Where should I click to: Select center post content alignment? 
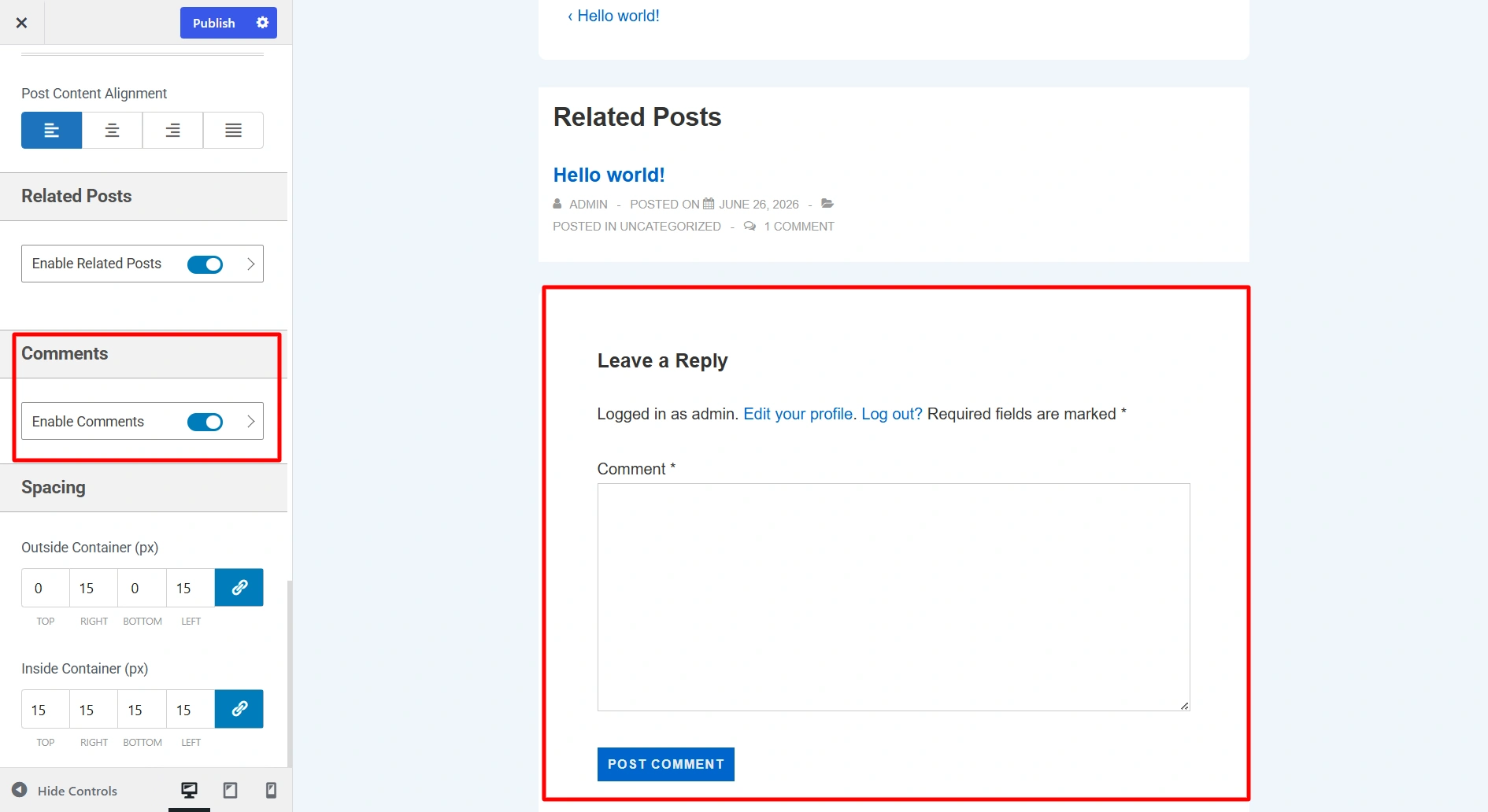[113, 130]
